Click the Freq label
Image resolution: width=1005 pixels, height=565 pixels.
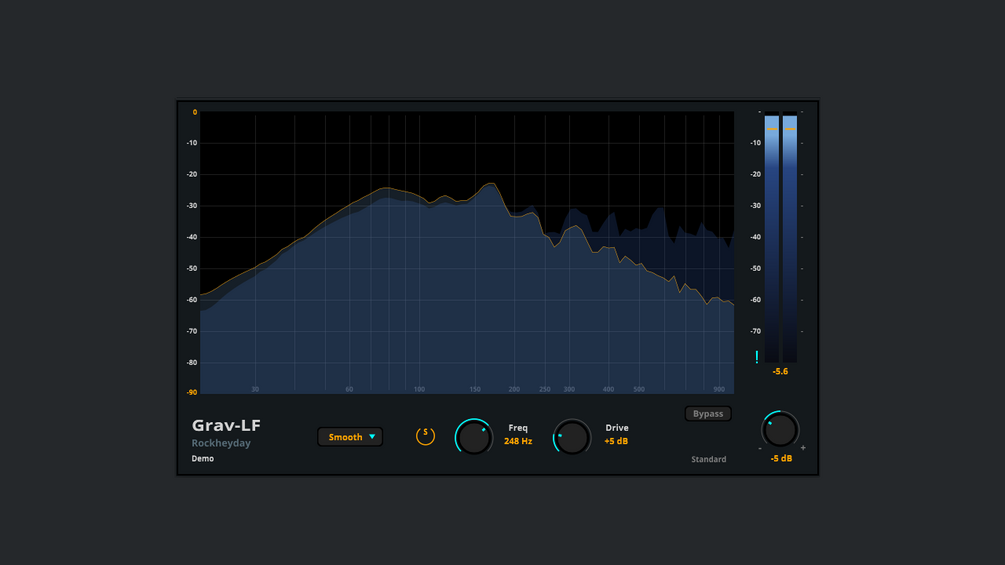pyautogui.click(x=518, y=428)
